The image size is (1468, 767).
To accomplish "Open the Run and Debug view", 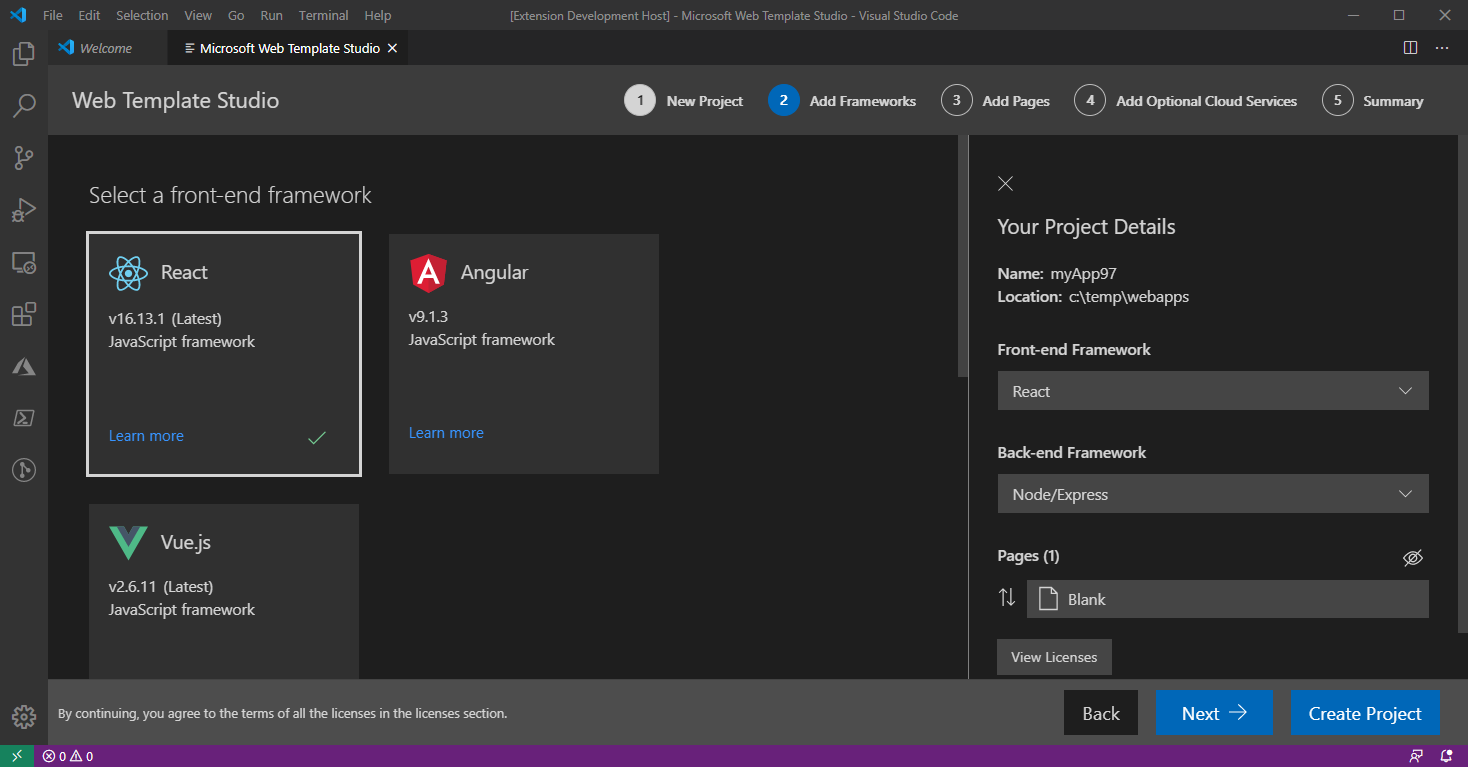I will click(x=24, y=210).
